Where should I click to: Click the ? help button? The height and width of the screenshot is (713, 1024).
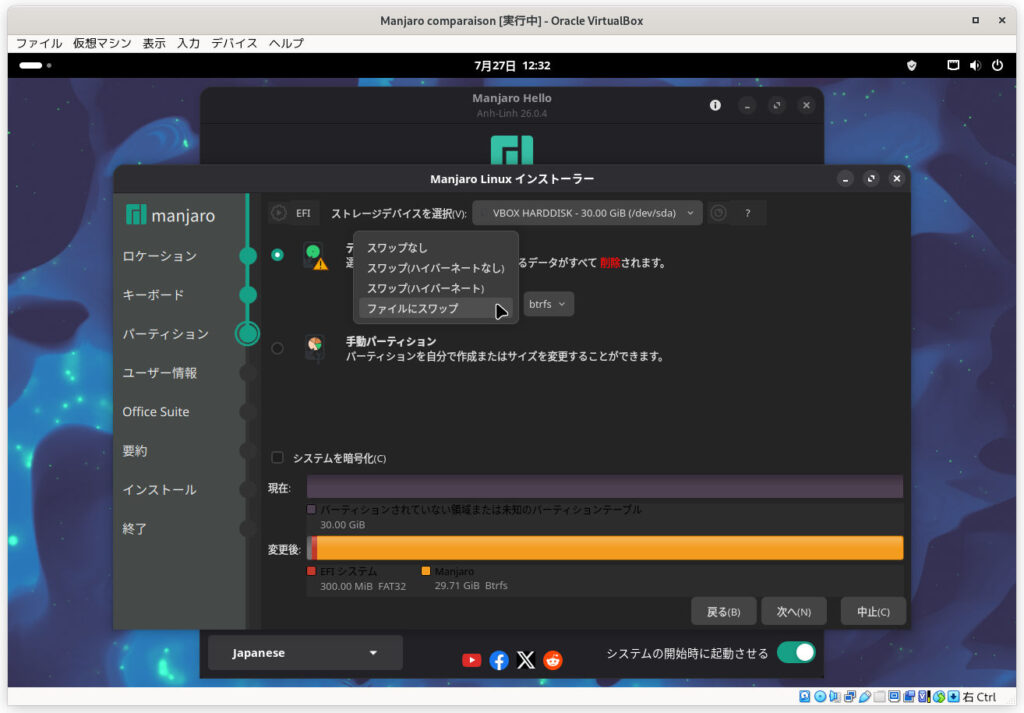pos(748,213)
